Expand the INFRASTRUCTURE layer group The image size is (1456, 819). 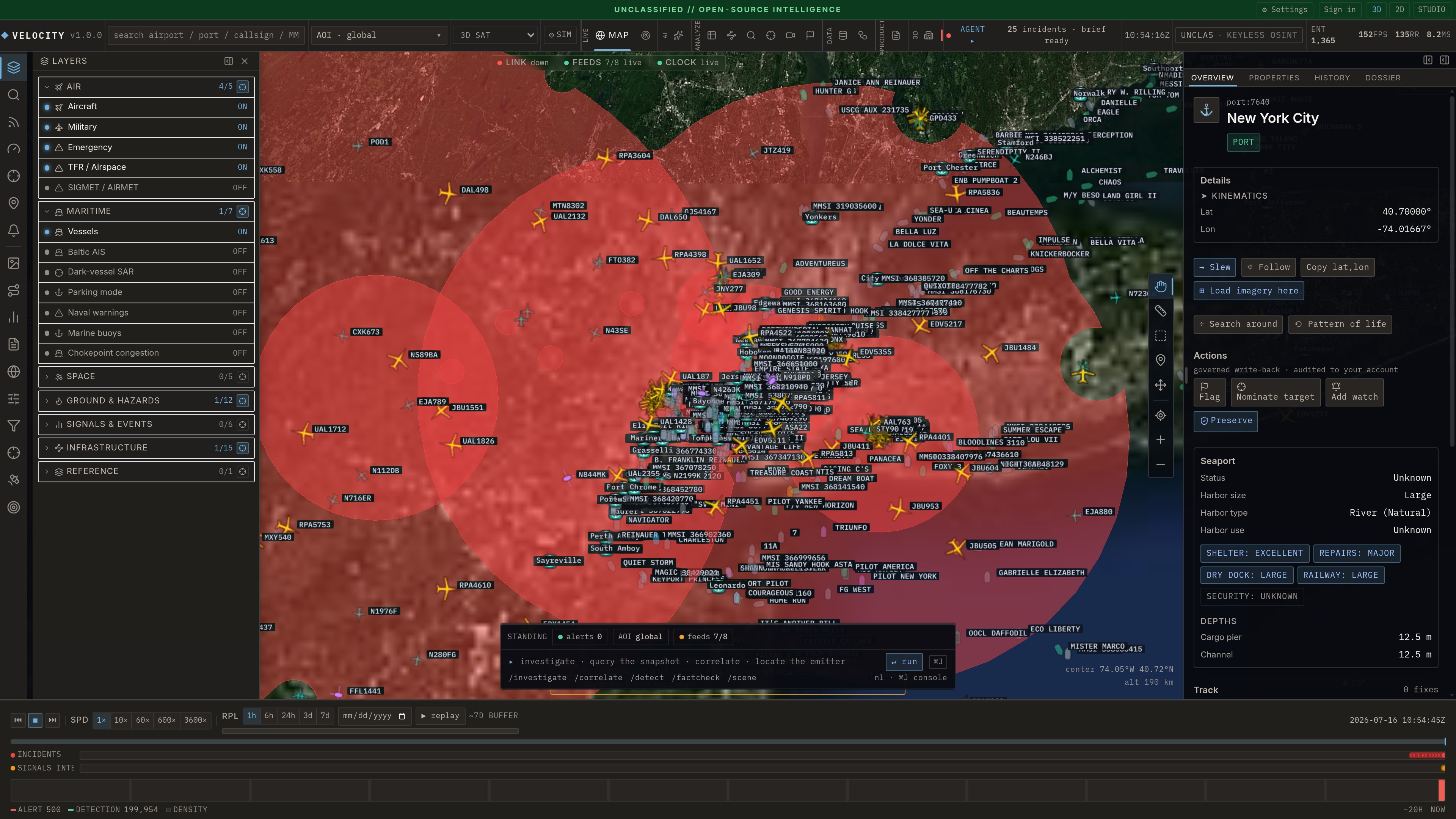pyautogui.click(x=47, y=448)
